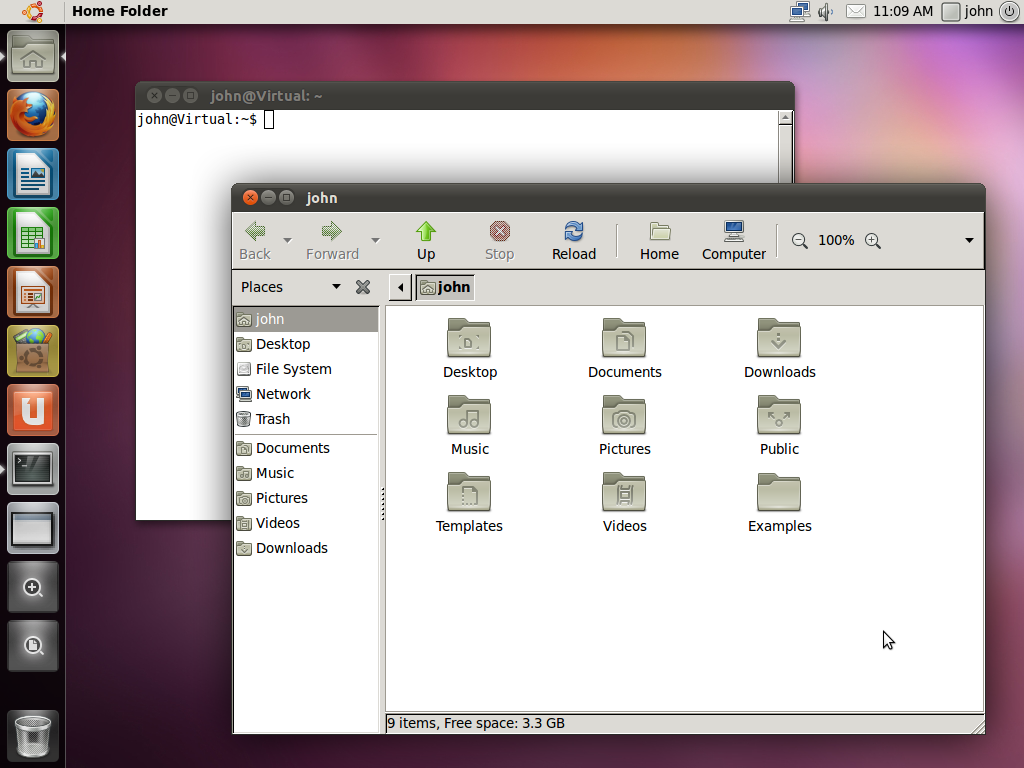
Task: Navigate Up to the parent folder
Action: 425,240
